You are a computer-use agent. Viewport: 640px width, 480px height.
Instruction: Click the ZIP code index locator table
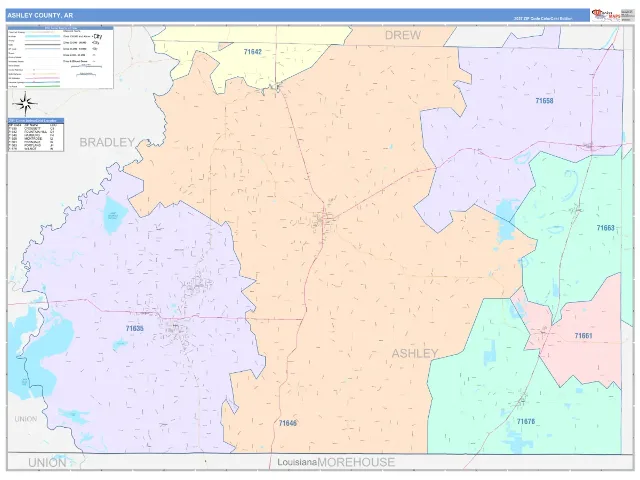[36, 135]
